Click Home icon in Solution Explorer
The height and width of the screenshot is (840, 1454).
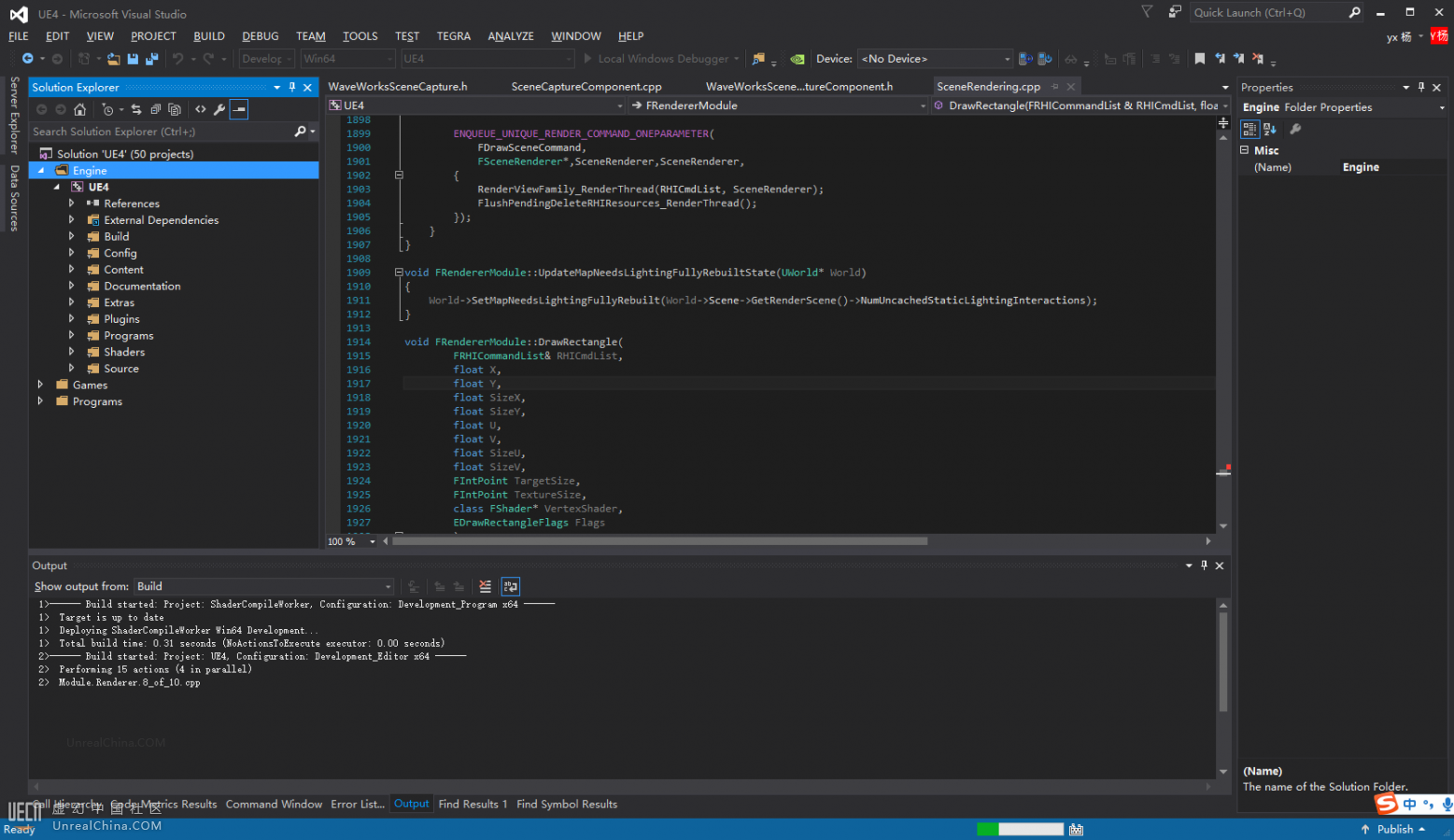tap(80, 109)
